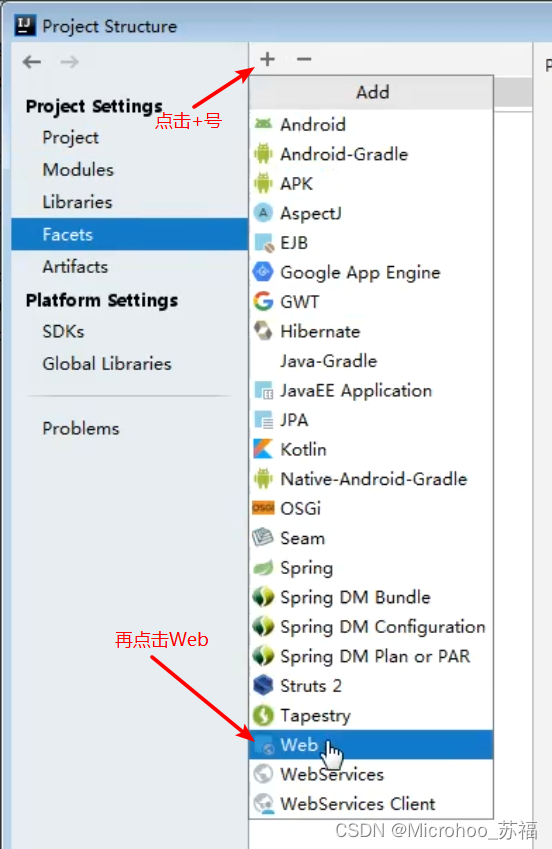Choose Android from the Add menu

(x=371, y=125)
